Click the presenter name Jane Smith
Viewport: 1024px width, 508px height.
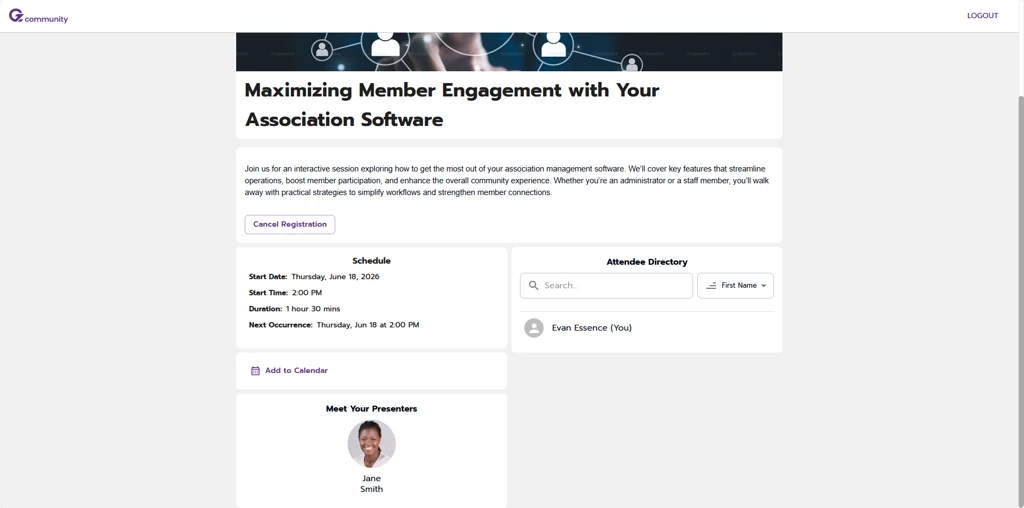[371, 484]
